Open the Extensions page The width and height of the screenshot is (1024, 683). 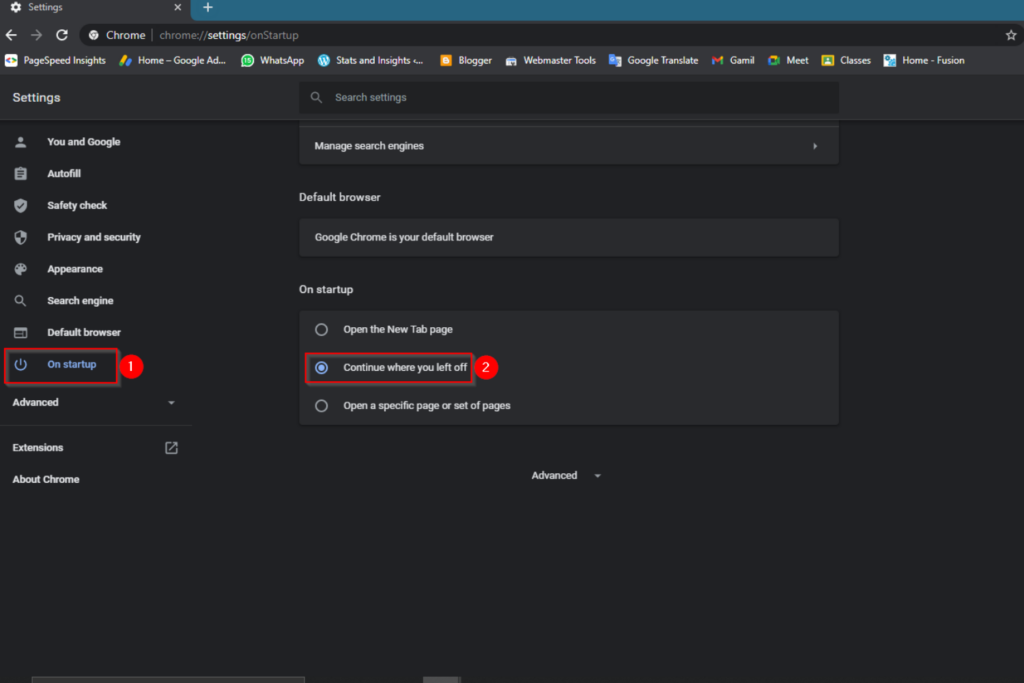37,447
